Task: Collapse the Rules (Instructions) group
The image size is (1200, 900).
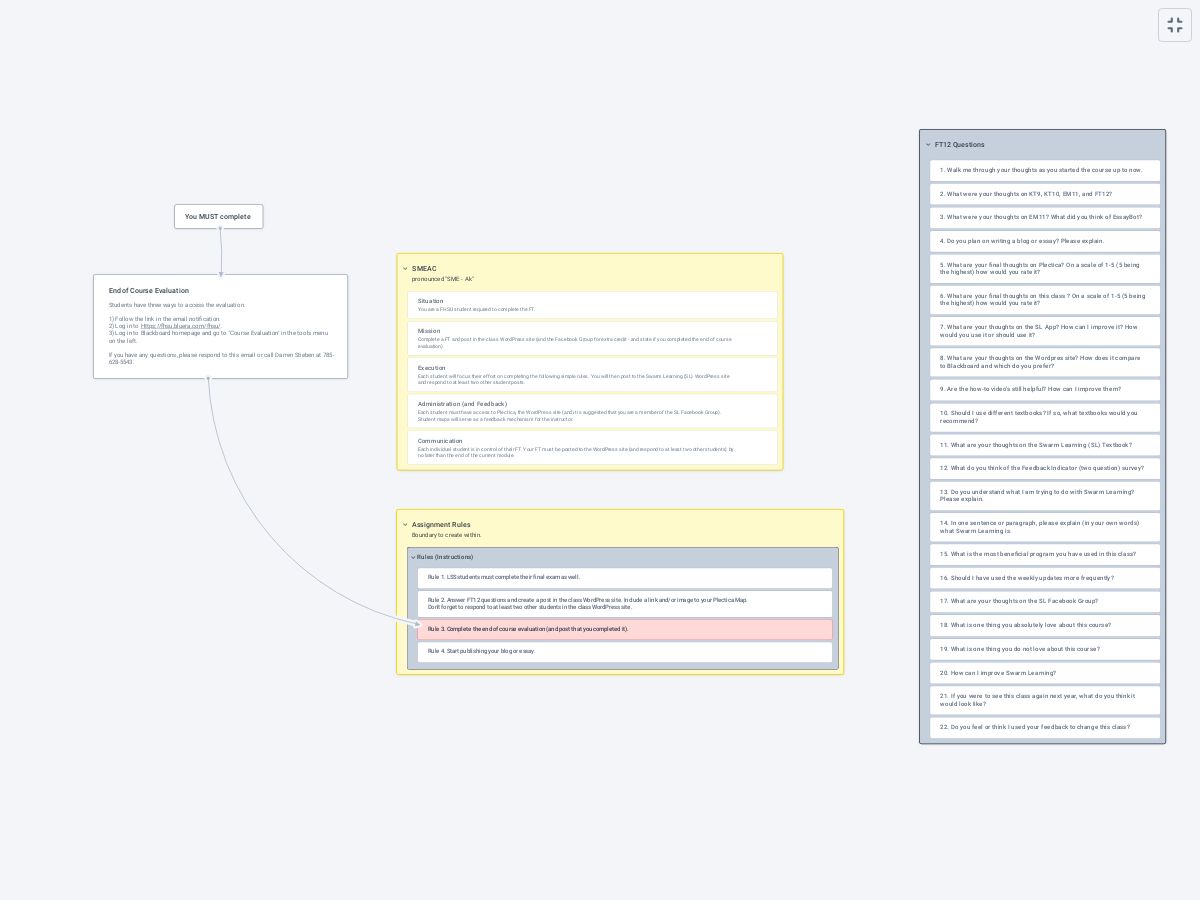Action: [x=413, y=557]
